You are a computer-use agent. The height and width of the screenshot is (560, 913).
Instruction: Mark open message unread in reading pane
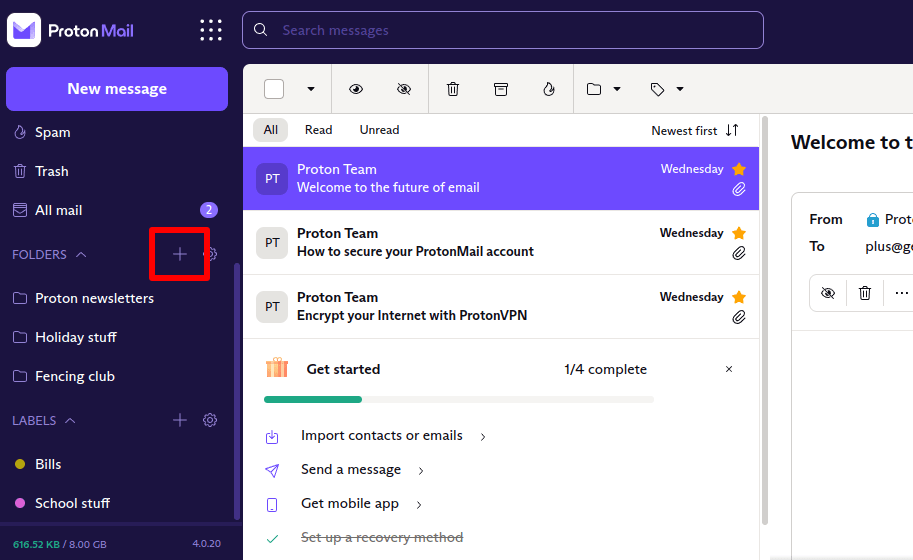tap(827, 293)
